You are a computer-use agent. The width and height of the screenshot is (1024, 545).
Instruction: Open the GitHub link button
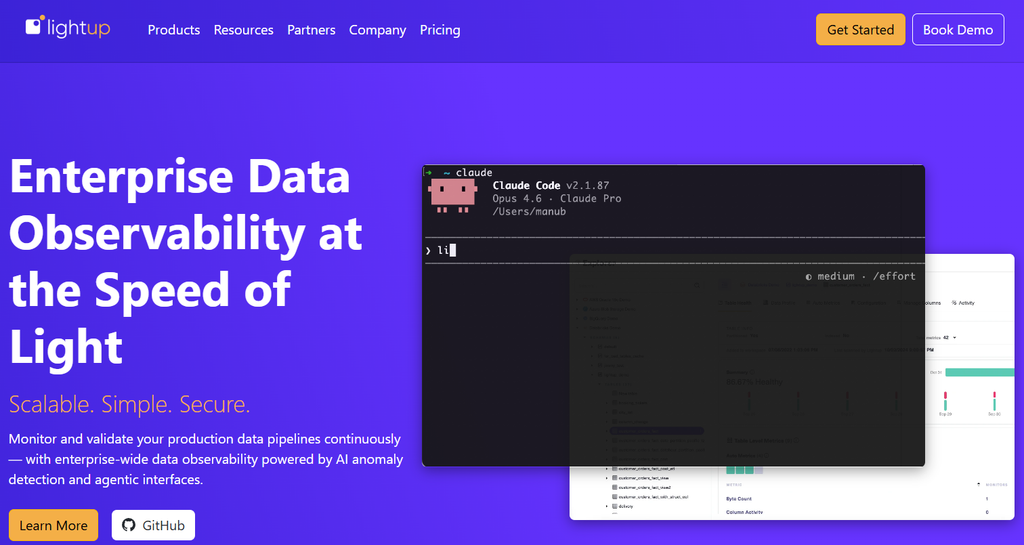click(x=153, y=525)
